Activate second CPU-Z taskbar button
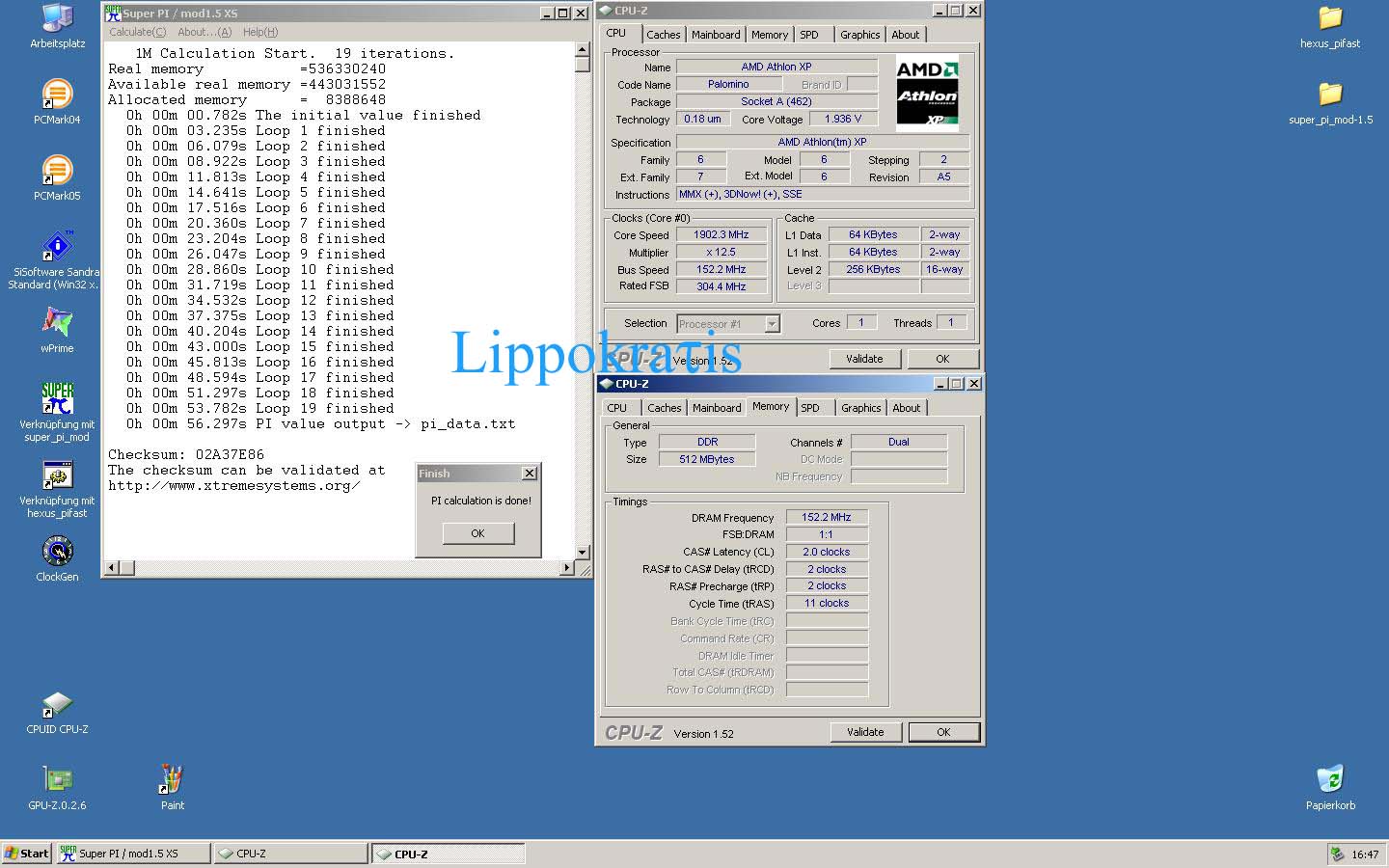 tap(449, 854)
